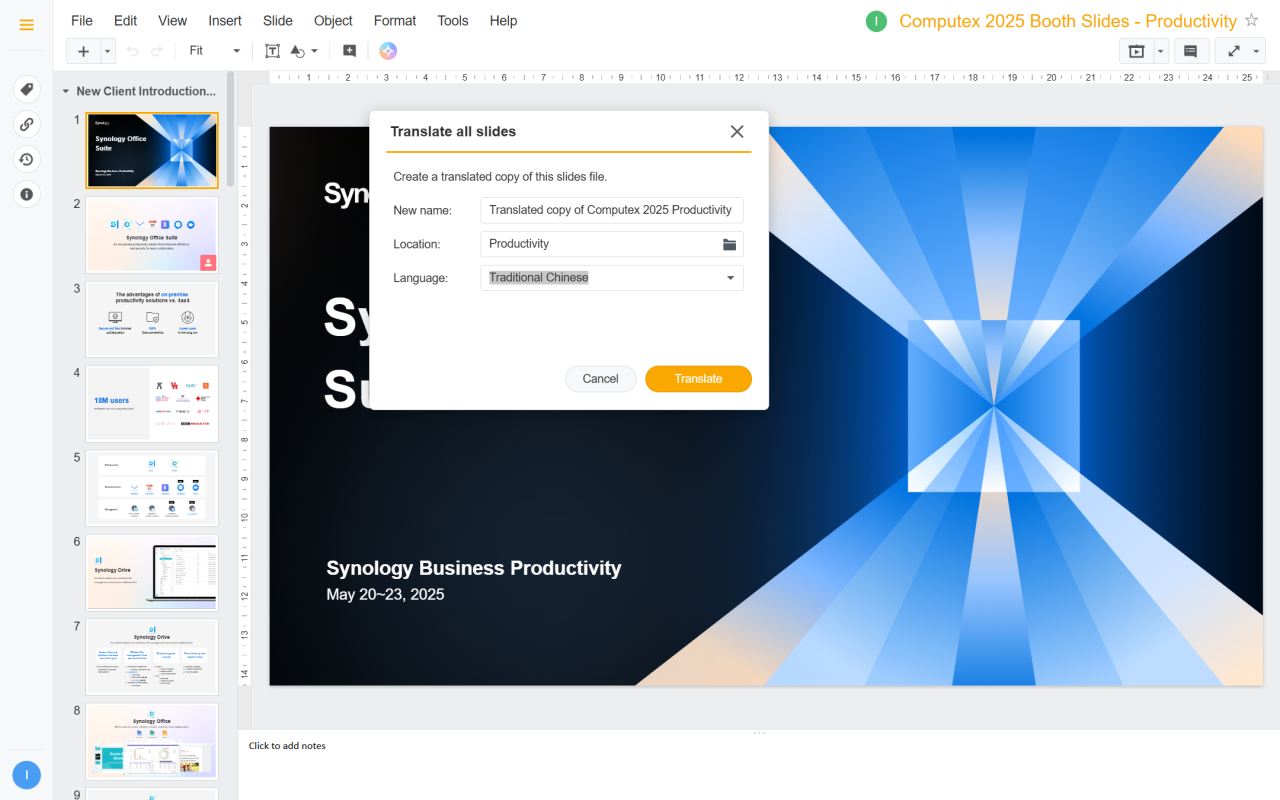Collapse the New Client Introduction section
This screenshot has height=800, width=1280.
pos(66,91)
